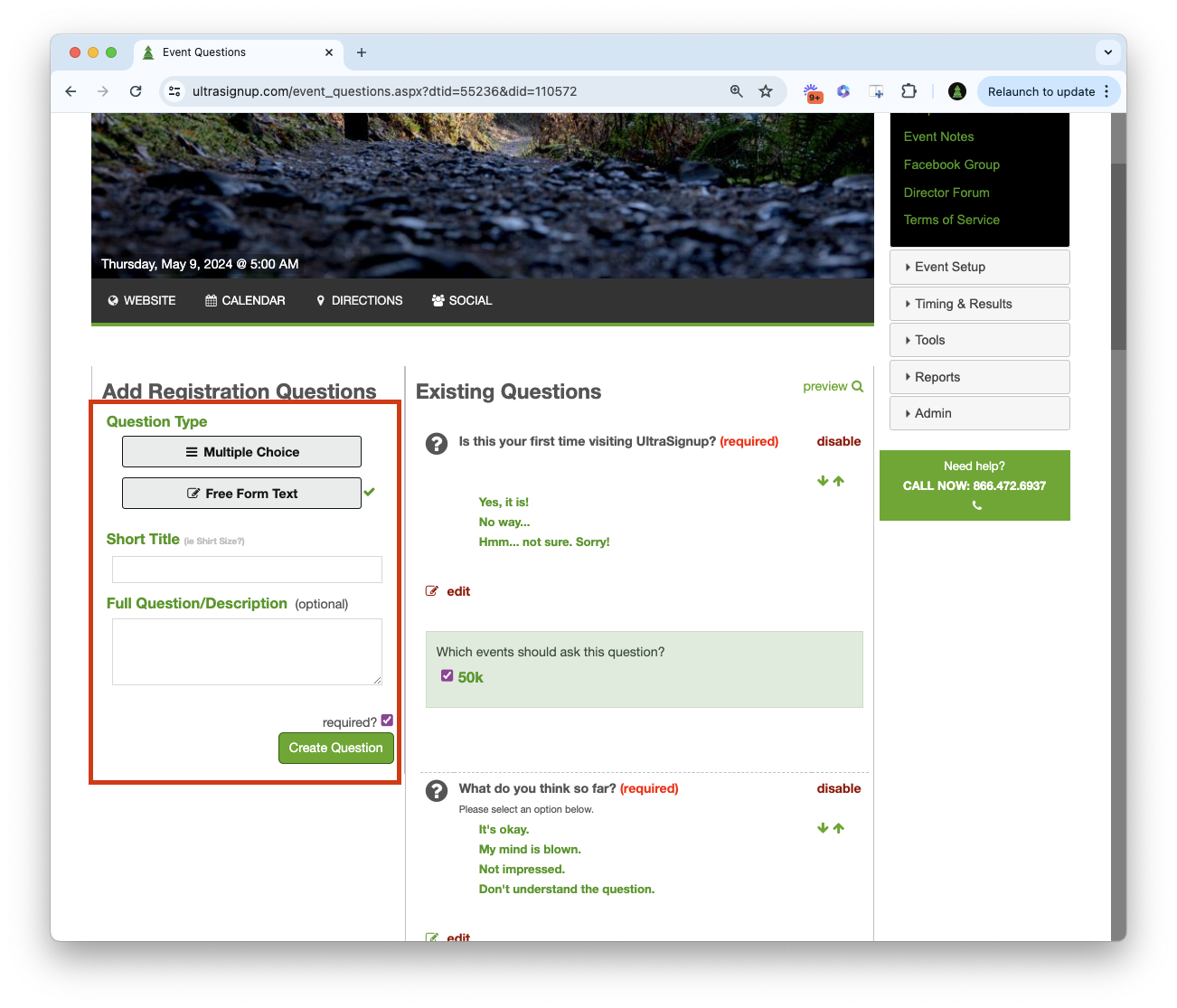
Task: Click the address bar URL
Action: click(x=384, y=91)
